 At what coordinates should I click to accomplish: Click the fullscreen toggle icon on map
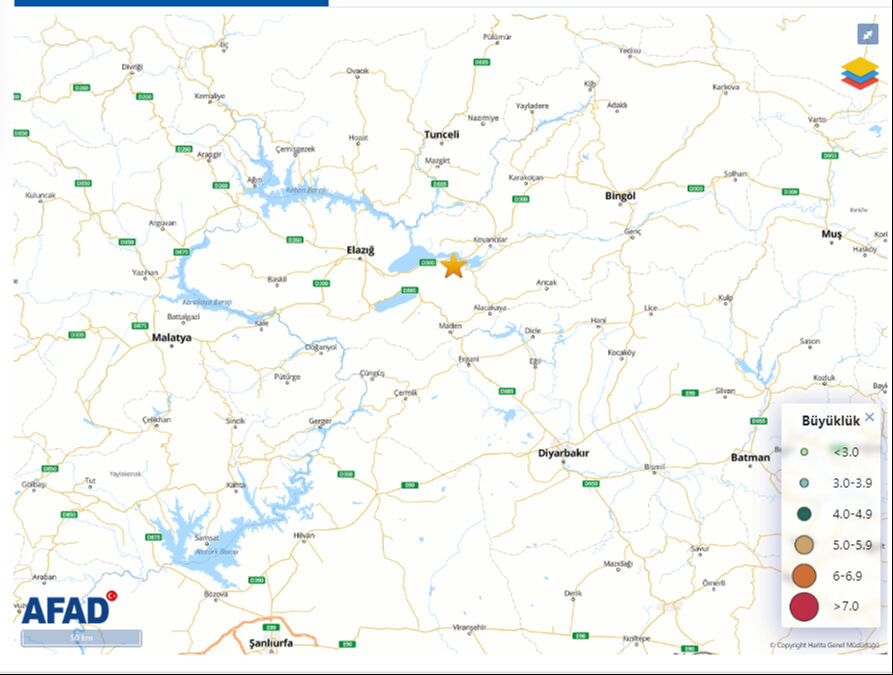[x=867, y=33]
